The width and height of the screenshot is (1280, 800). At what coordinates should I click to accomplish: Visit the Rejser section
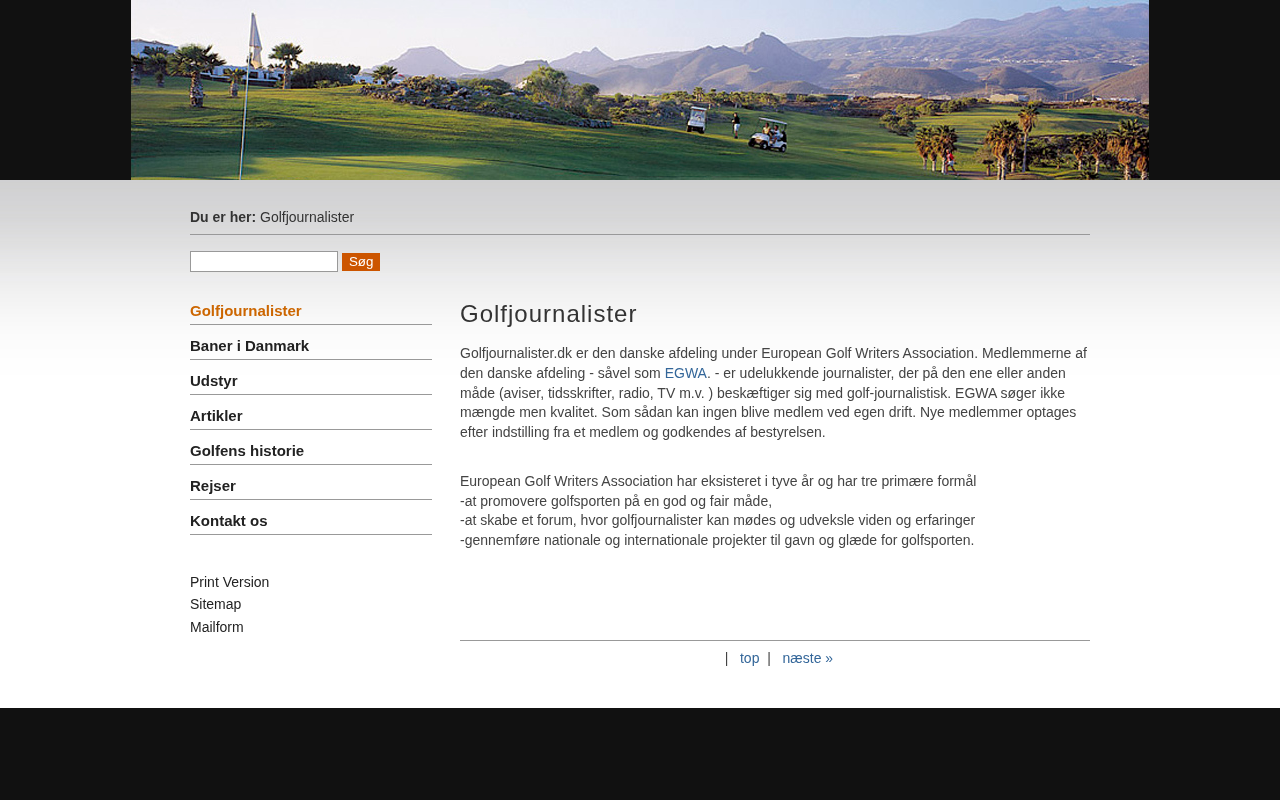213,484
